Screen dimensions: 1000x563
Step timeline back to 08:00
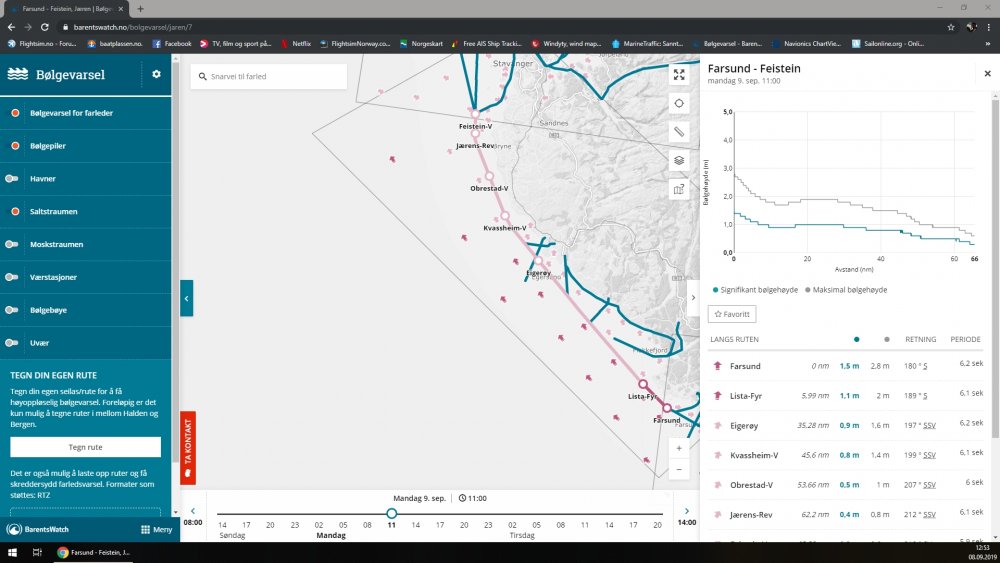(x=193, y=511)
